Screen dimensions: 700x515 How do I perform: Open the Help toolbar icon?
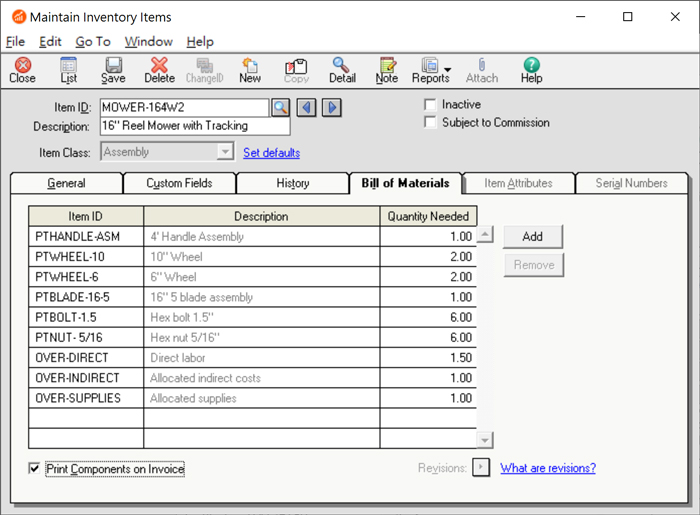[531, 71]
